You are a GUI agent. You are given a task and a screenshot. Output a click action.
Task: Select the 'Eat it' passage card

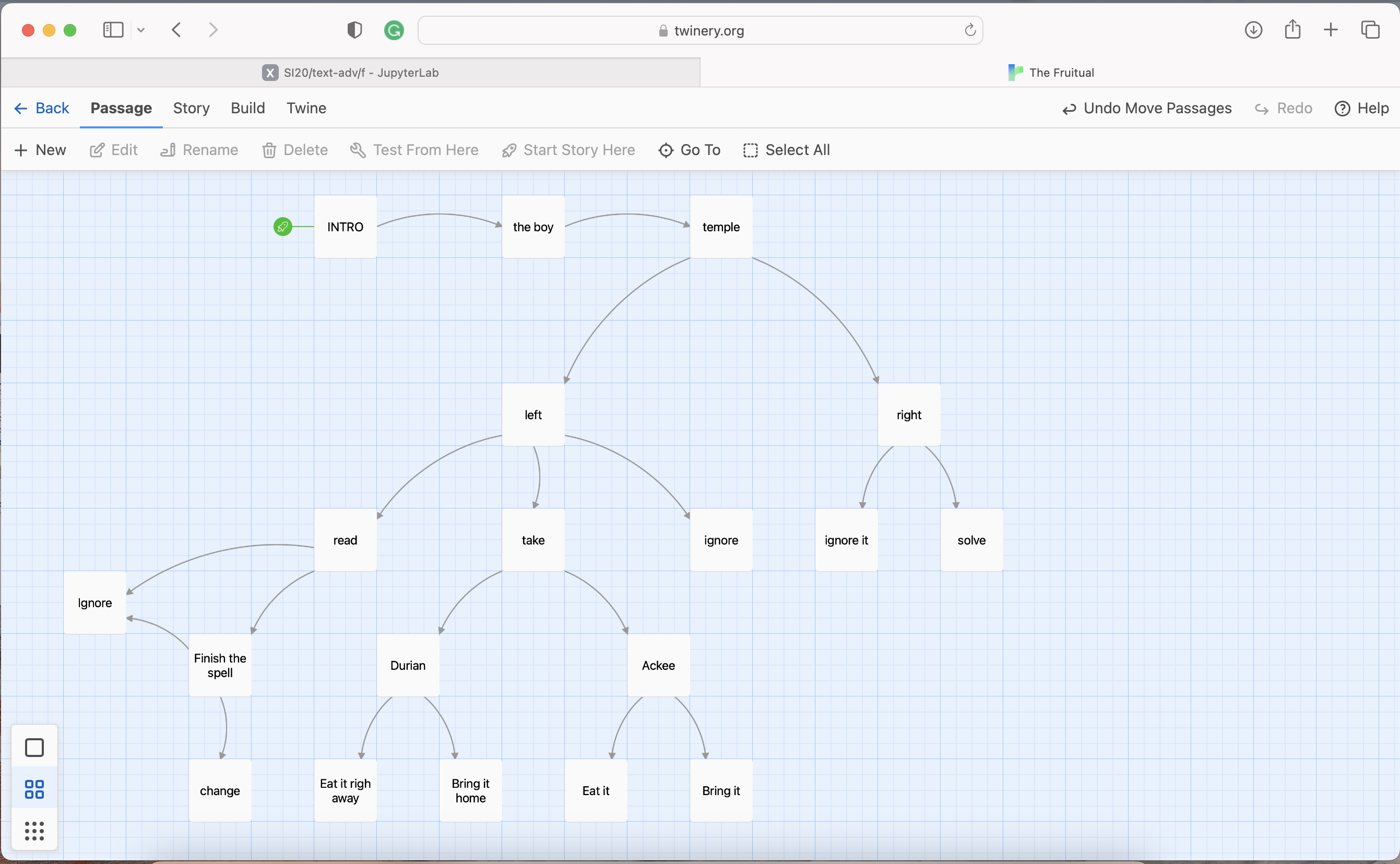(596, 791)
